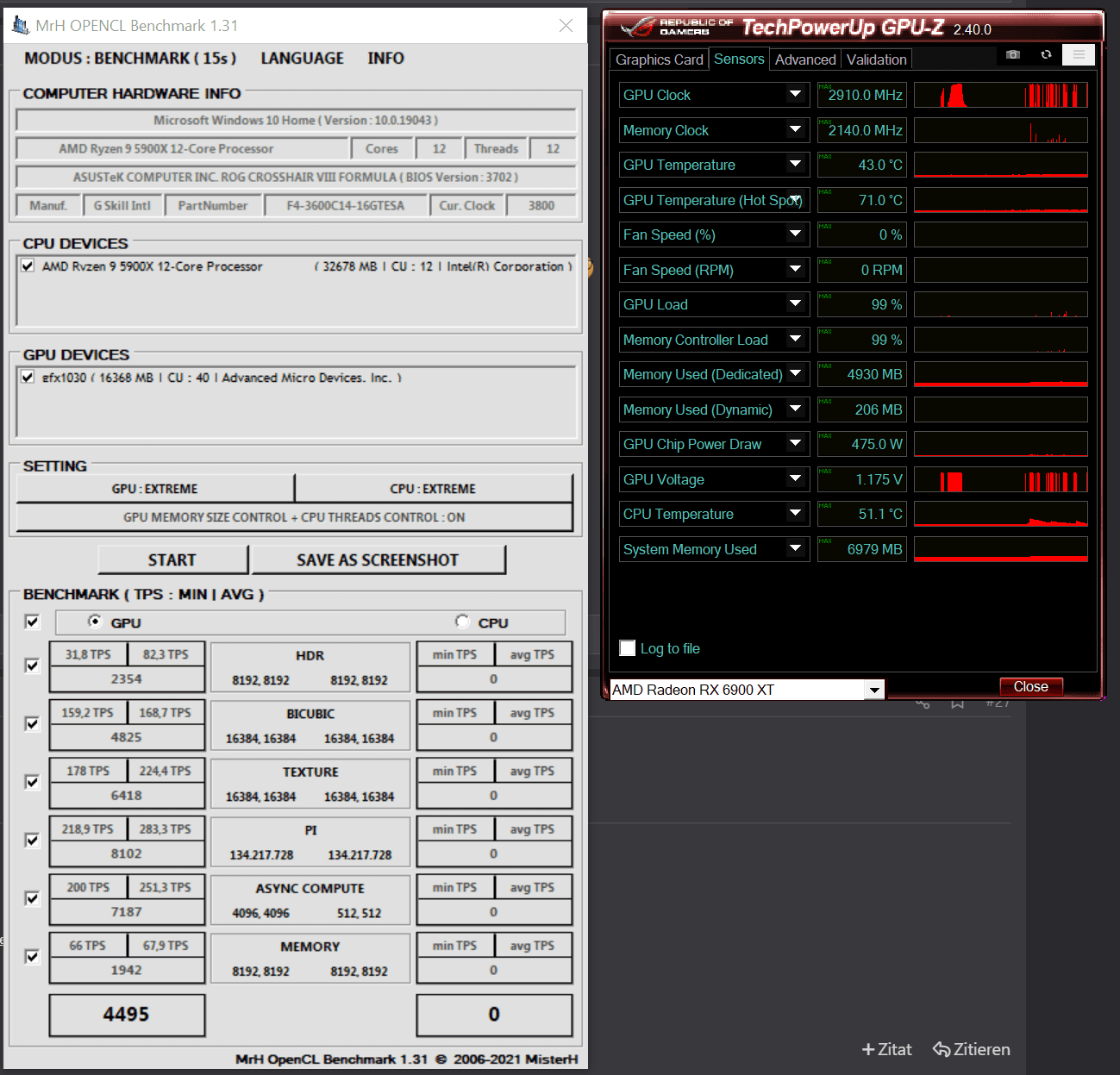Open the INFO menu

(385, 59)
